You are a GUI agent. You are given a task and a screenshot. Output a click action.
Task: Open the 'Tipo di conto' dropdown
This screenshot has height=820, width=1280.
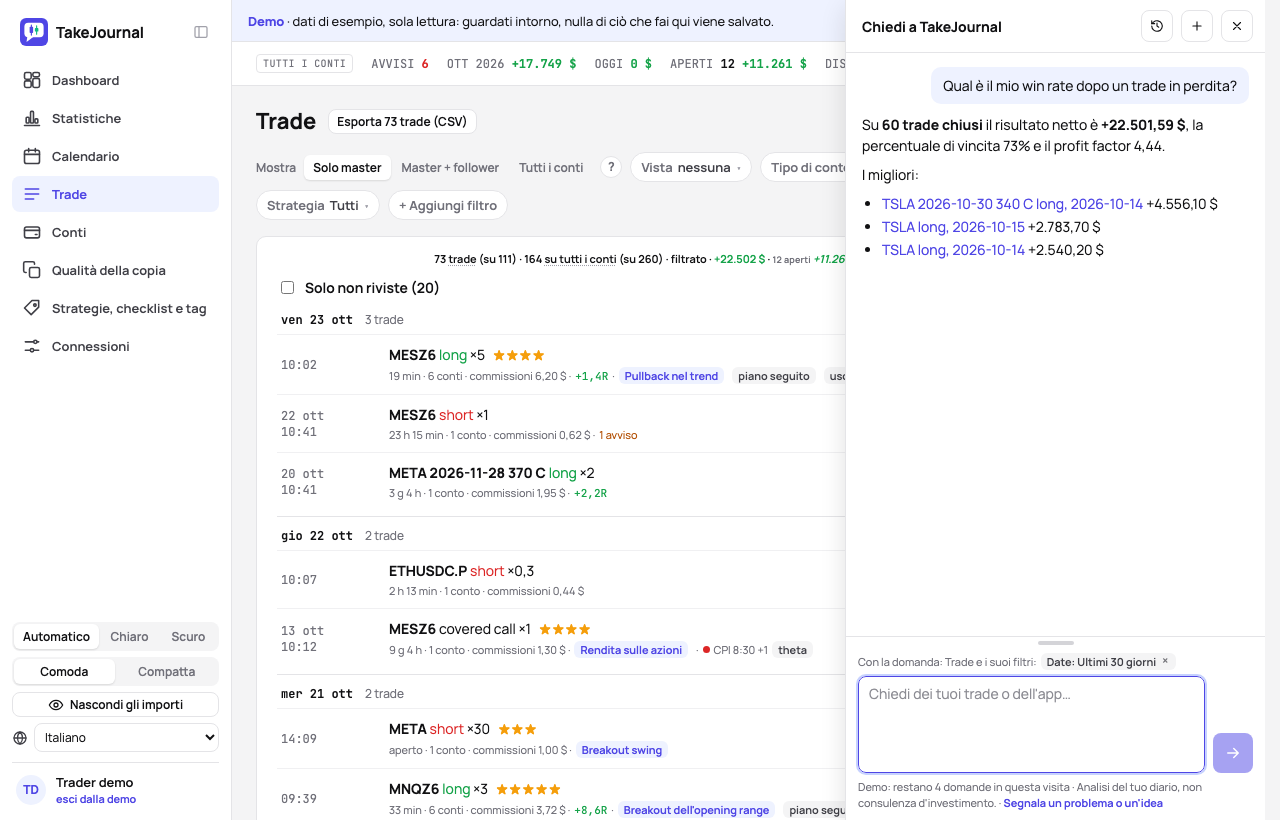(804, 167)
